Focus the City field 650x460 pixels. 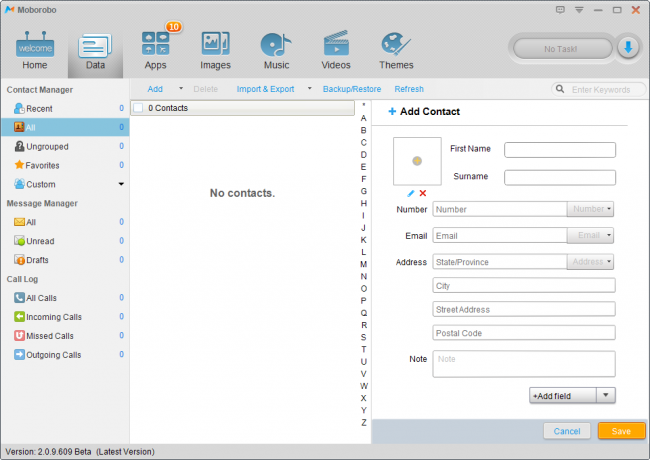tap(524, 286)
